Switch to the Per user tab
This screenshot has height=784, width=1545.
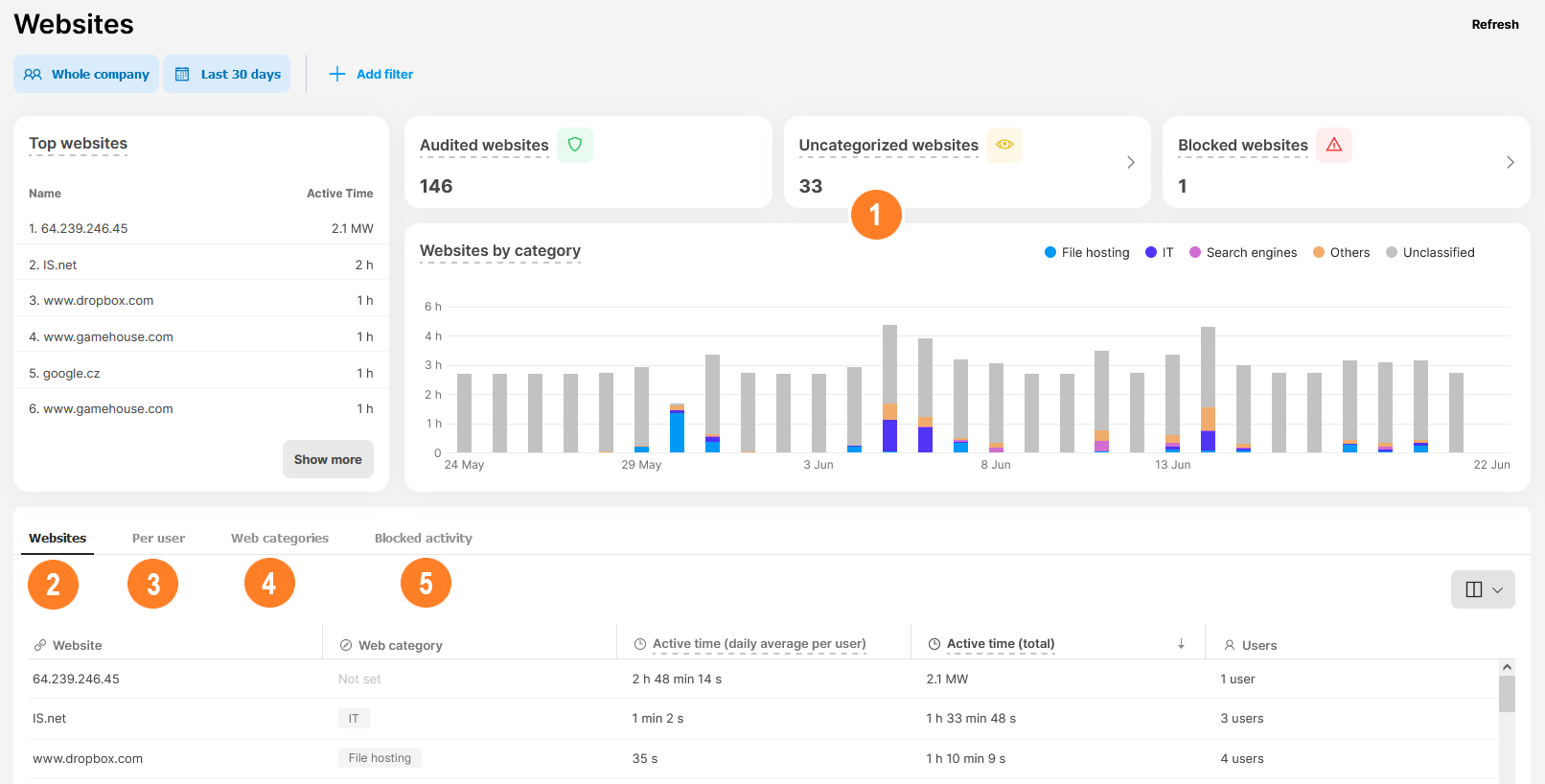(158, 538)
